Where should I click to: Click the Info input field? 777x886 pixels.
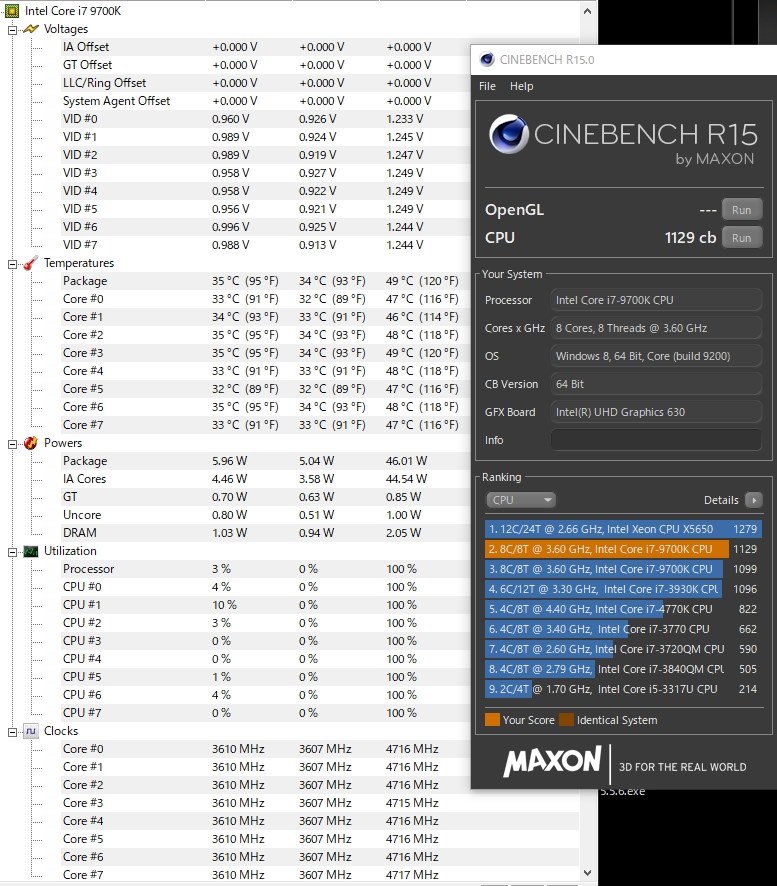(x=656, y=440)
